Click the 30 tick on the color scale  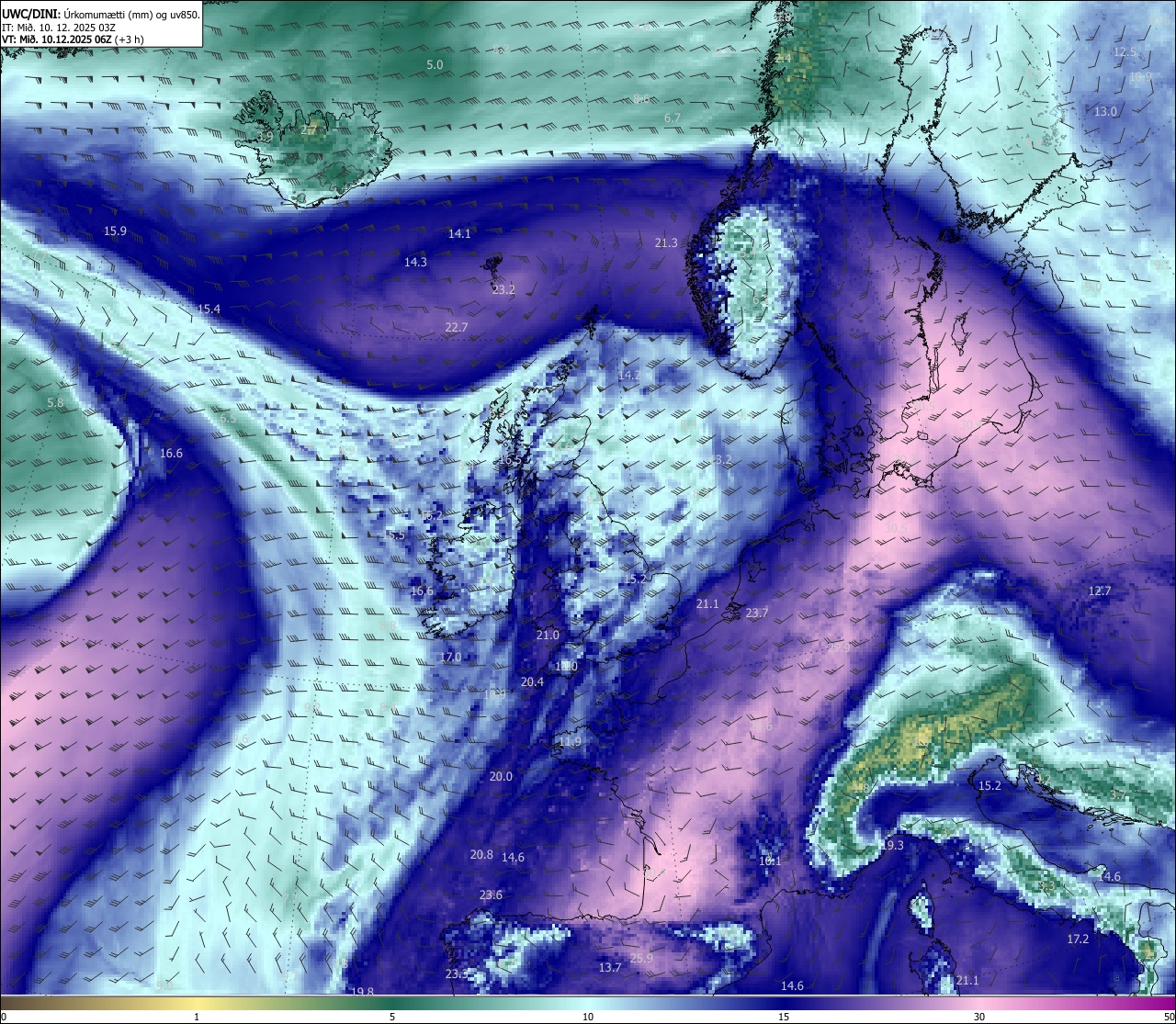pos(979,1017)
